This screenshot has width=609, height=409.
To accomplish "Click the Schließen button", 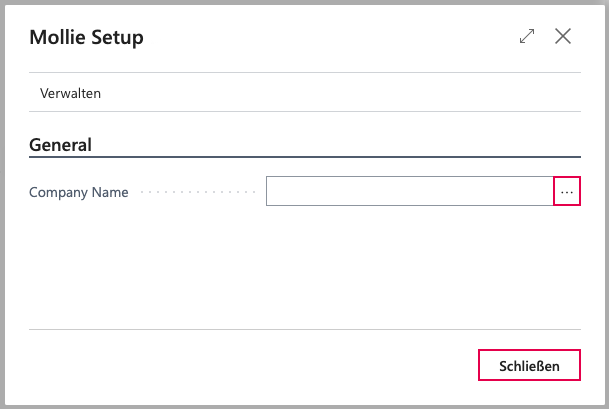I will pos(529,365).
